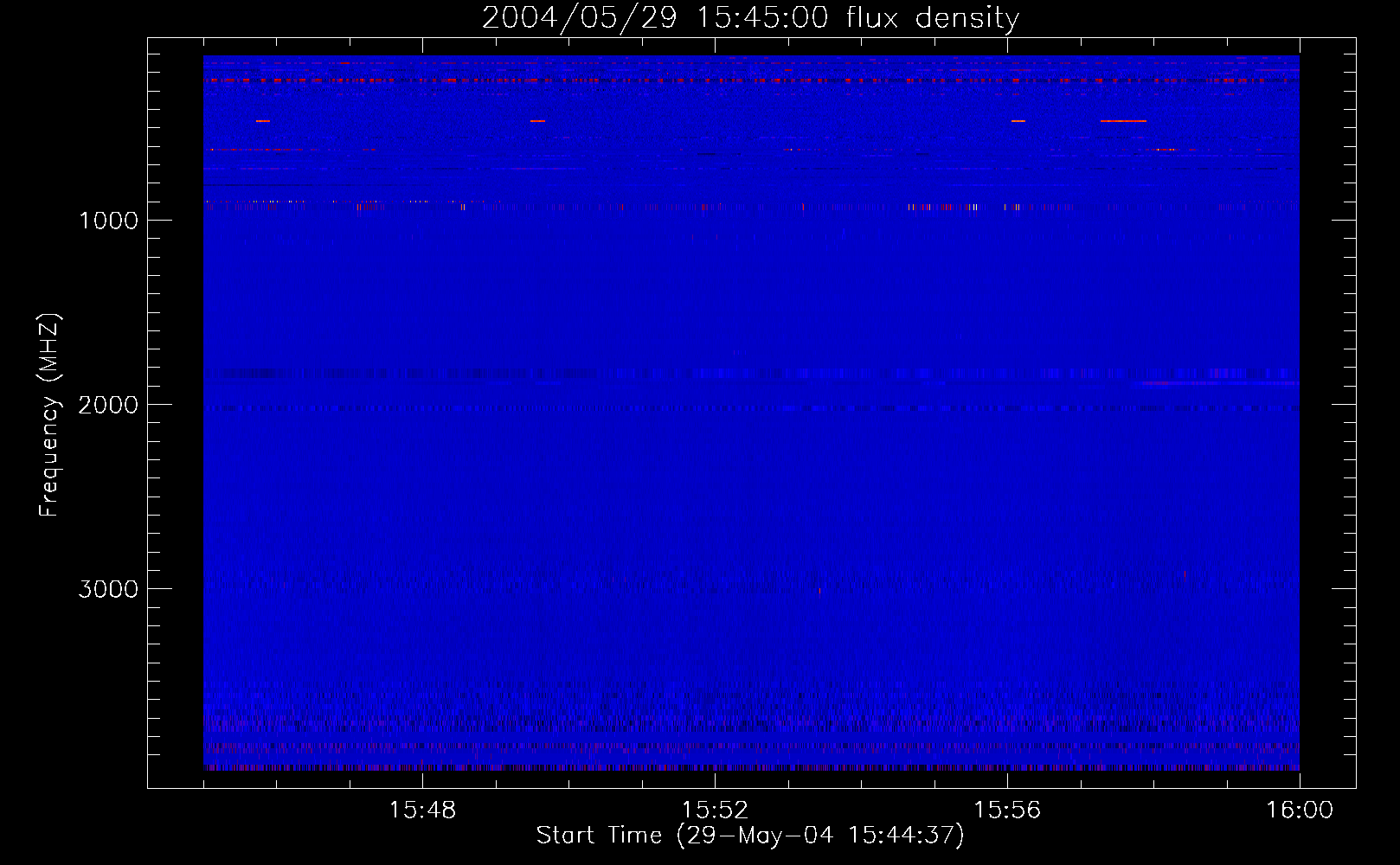Image resolution: width=1400 pixels, height=865 pixels.
Task: Select the 2000 frequency axis label
Action: tap(108, 405)
